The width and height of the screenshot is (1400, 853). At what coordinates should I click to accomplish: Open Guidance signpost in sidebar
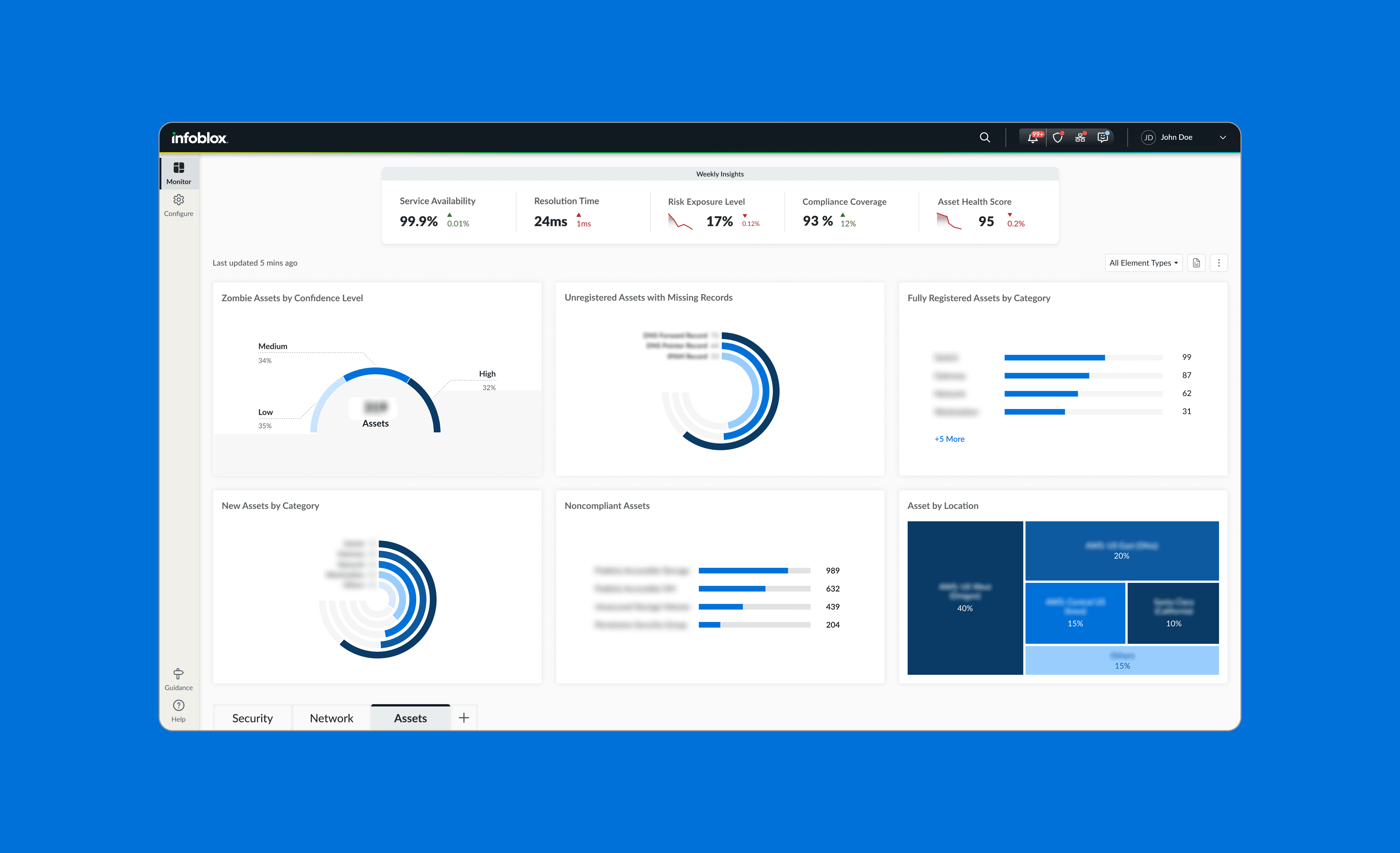[x=178, y=679]
